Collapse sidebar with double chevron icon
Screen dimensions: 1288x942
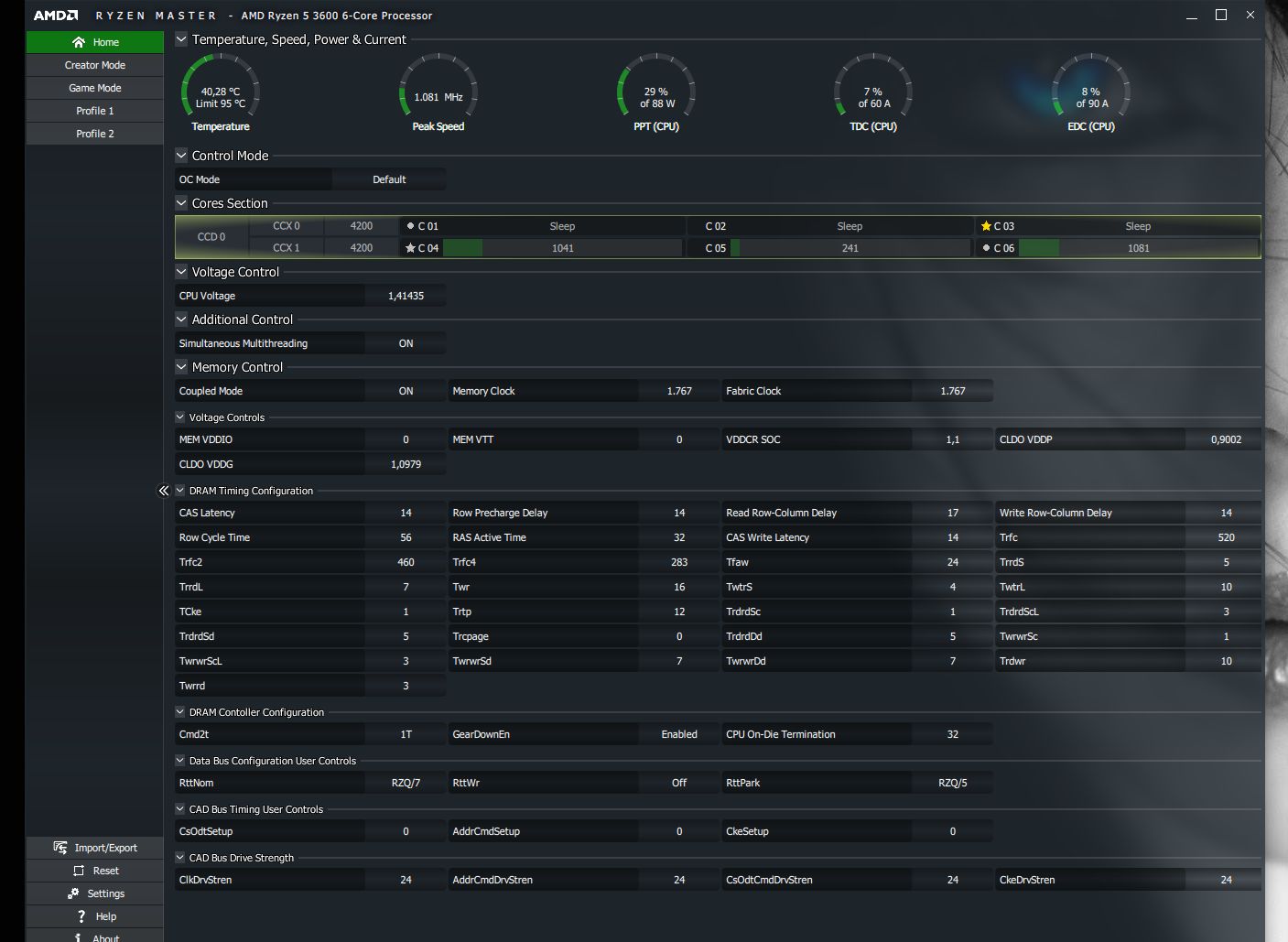click(164, 491)
